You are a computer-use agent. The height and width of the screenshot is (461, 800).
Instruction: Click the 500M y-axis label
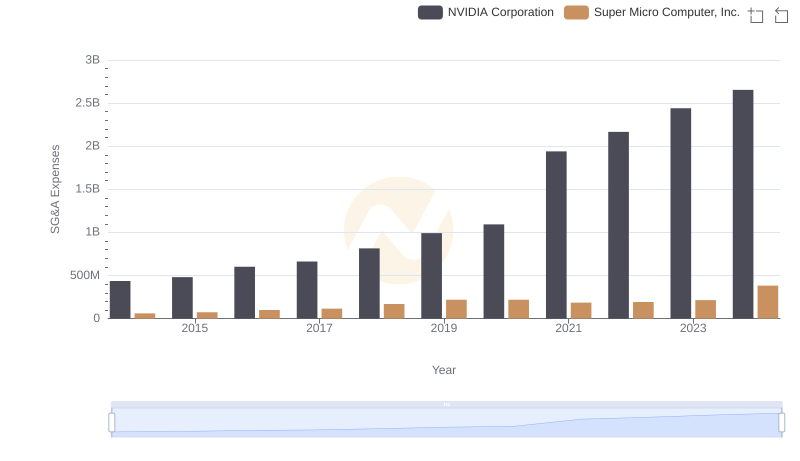click(x=85, y=275)
